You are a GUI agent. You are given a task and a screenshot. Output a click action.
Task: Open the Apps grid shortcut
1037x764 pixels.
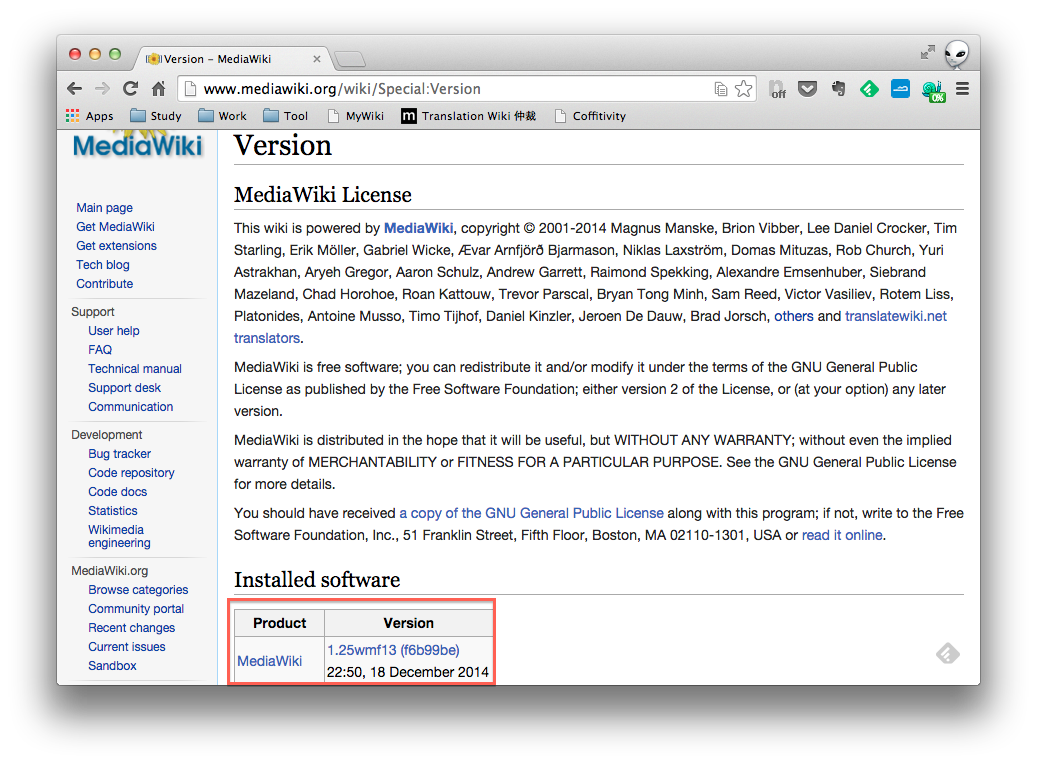click(89, 116)
